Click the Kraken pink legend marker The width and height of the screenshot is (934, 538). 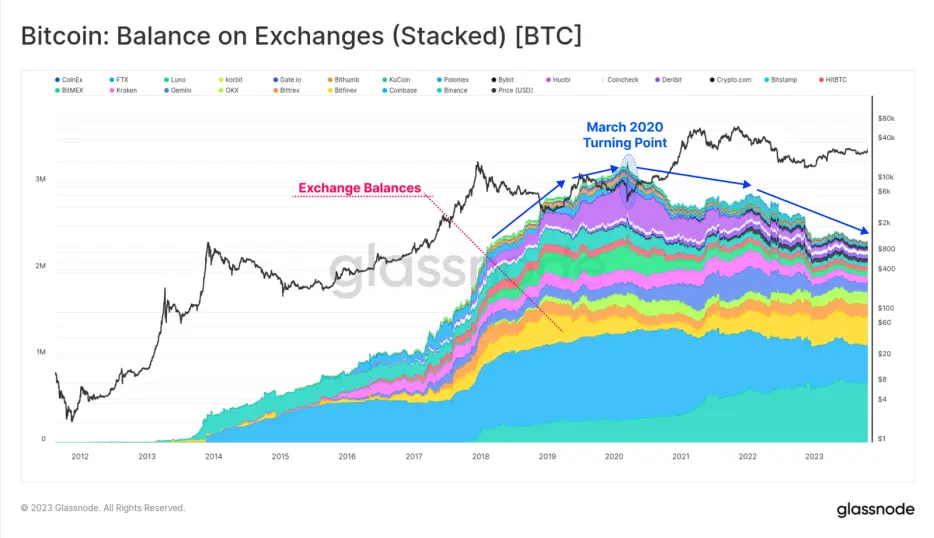112,91
